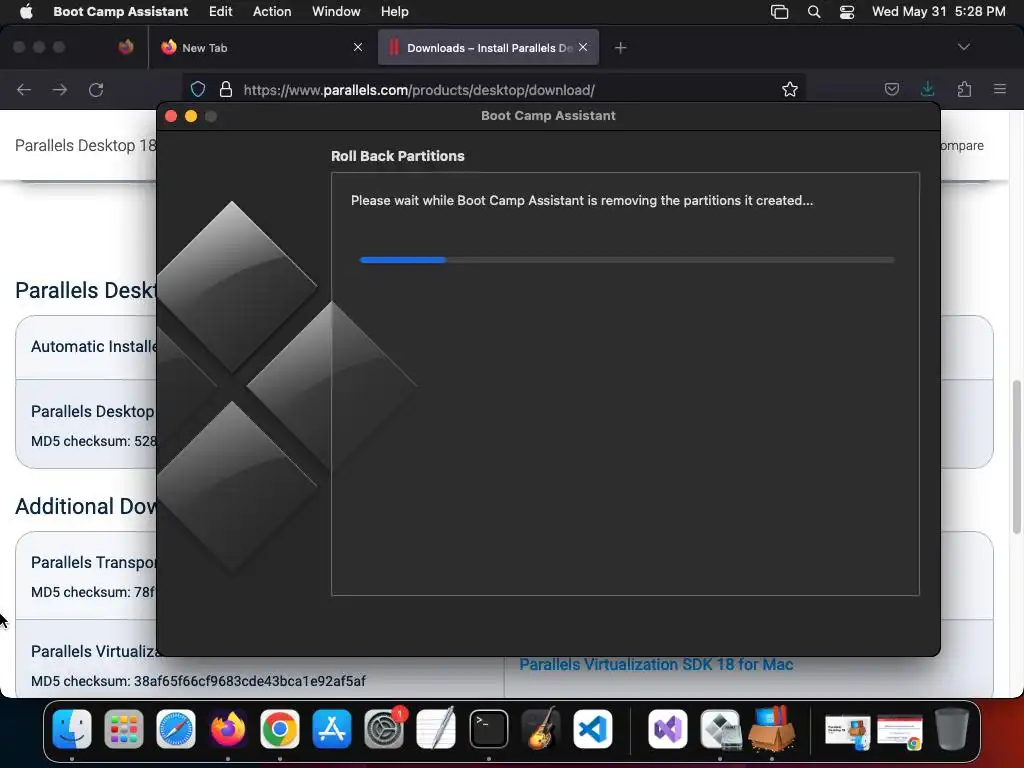Open minimized Parallels window in Dock
The height and width of the screenshot is (768, 1024).
coord(847,731)
